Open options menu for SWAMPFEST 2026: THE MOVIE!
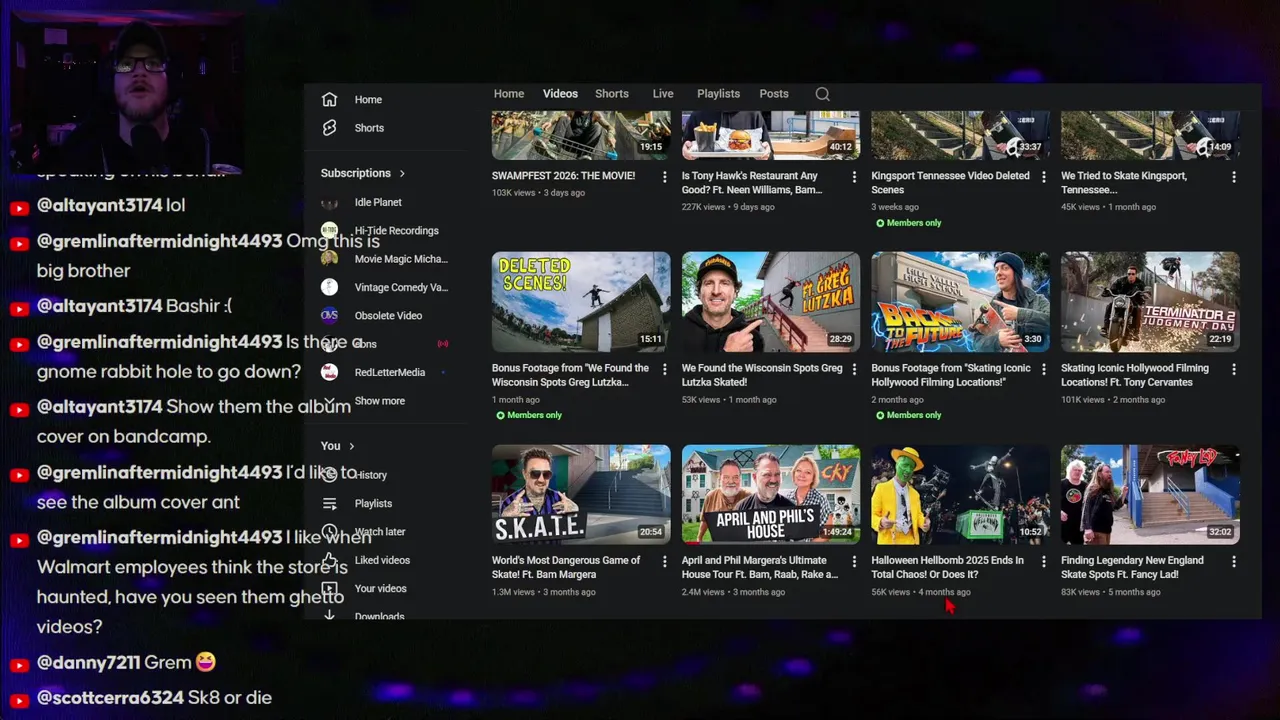The height and width of the screenshot is (720, 1280). click(x=664, y=177)
